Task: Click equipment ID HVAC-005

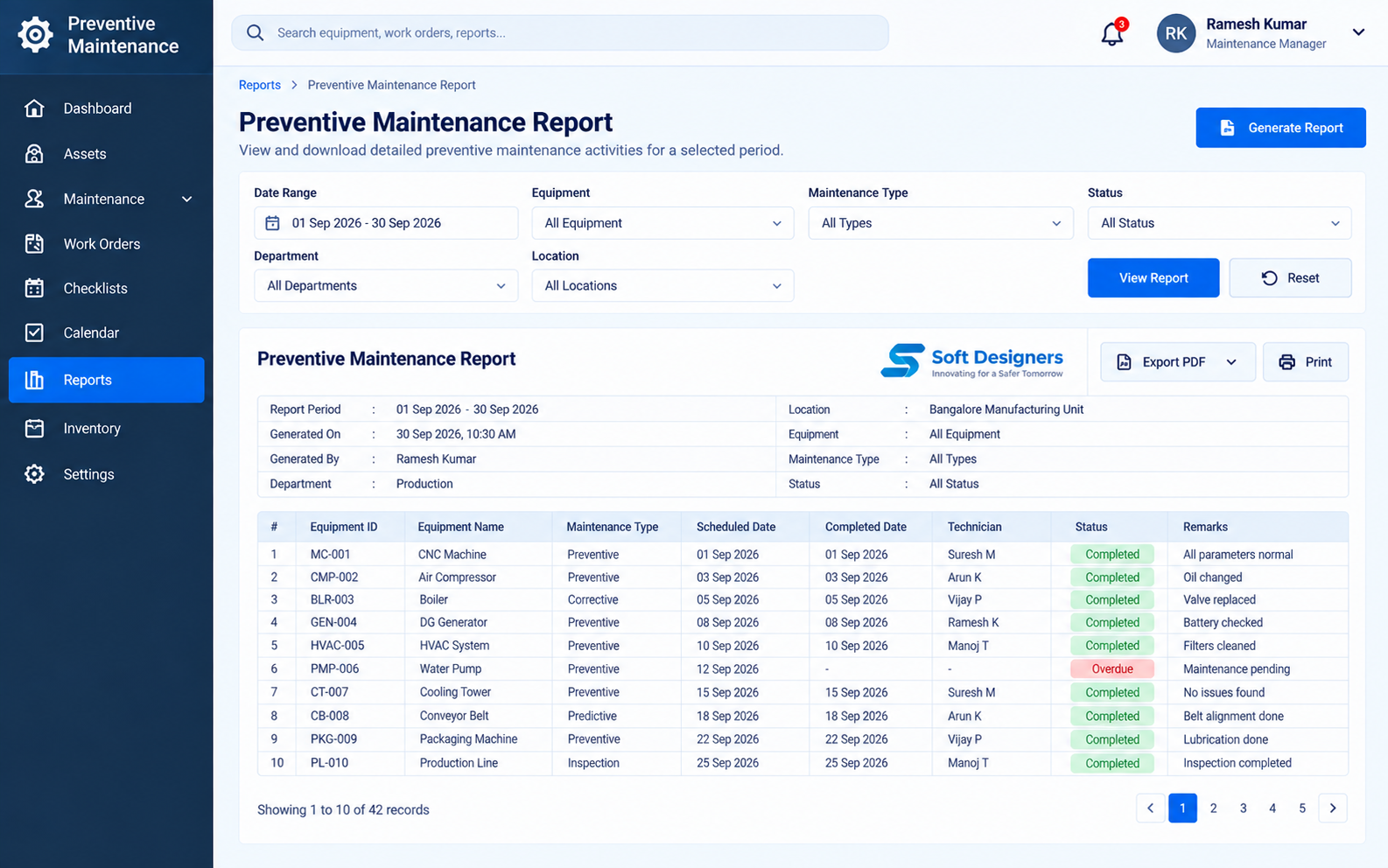Action: (x=337, y=646)
